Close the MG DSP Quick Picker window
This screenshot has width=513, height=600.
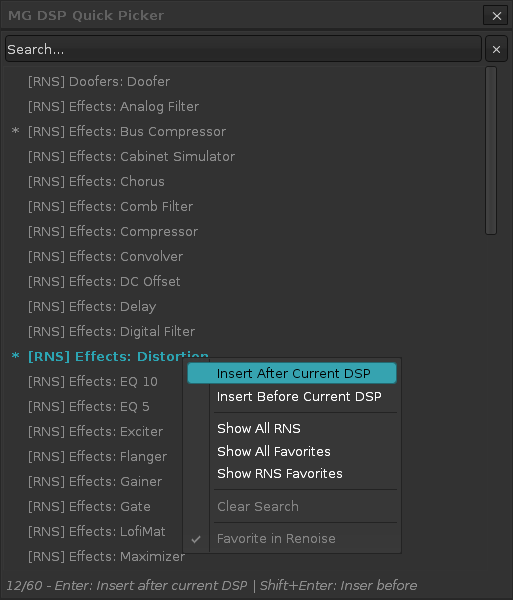coord(496,15)
